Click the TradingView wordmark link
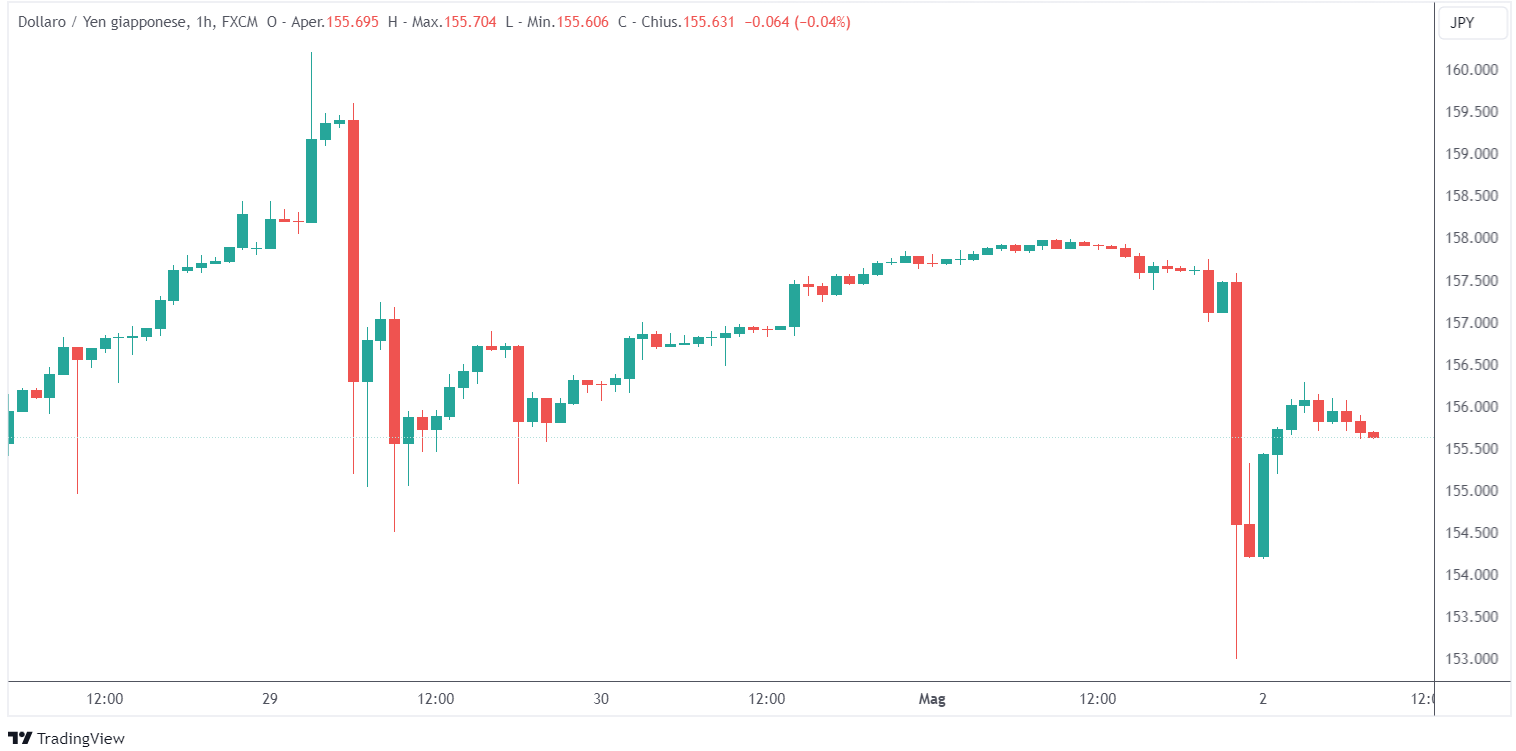 [x=80, y=738]
